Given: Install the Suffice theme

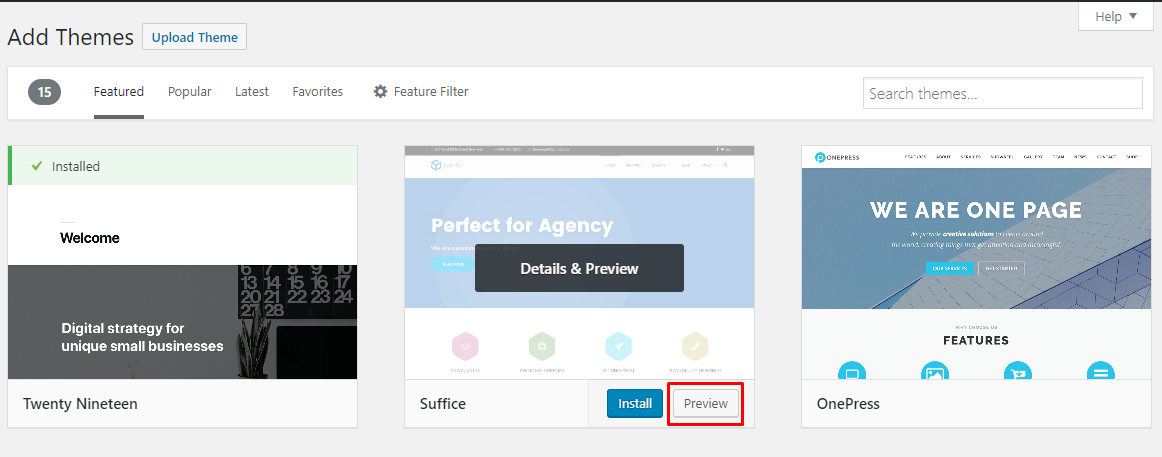Looking at the screenshot, I should coord(635,404).
